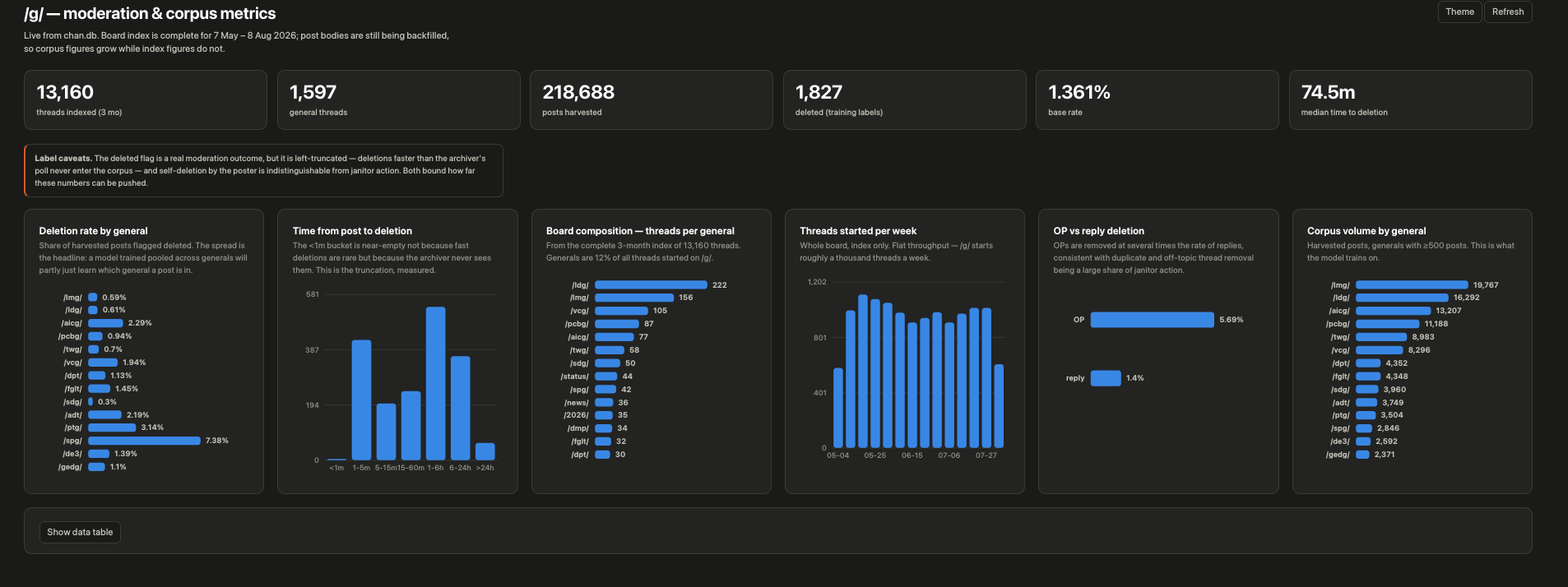The height and width of the screenshot is (587, 1568).
Task: Select the /spg/ 7.38% deletion rate bar
Action: coord(144,441)
